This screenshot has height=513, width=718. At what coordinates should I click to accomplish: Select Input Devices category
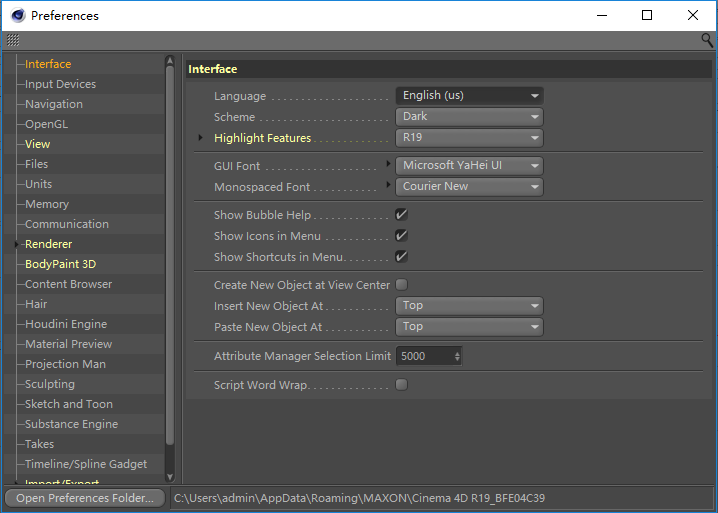click(60, 84)
